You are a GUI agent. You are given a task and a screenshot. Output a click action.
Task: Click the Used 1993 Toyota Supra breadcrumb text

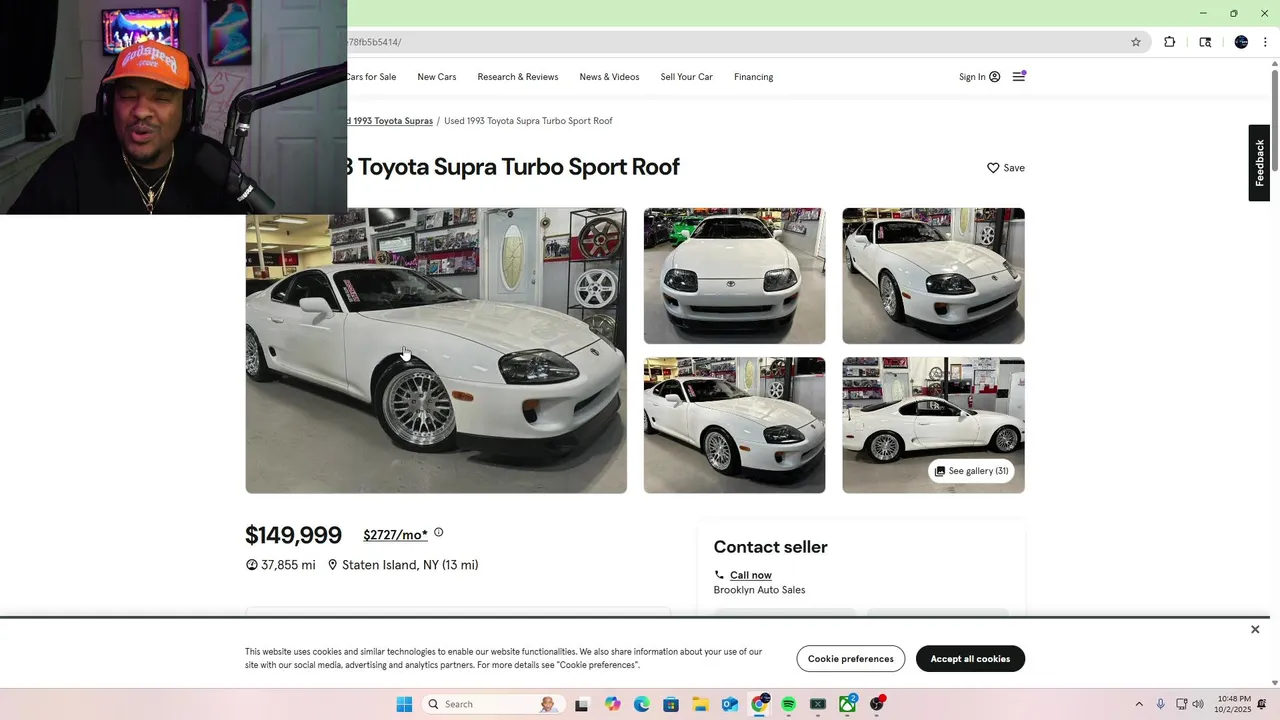(528, 121)
